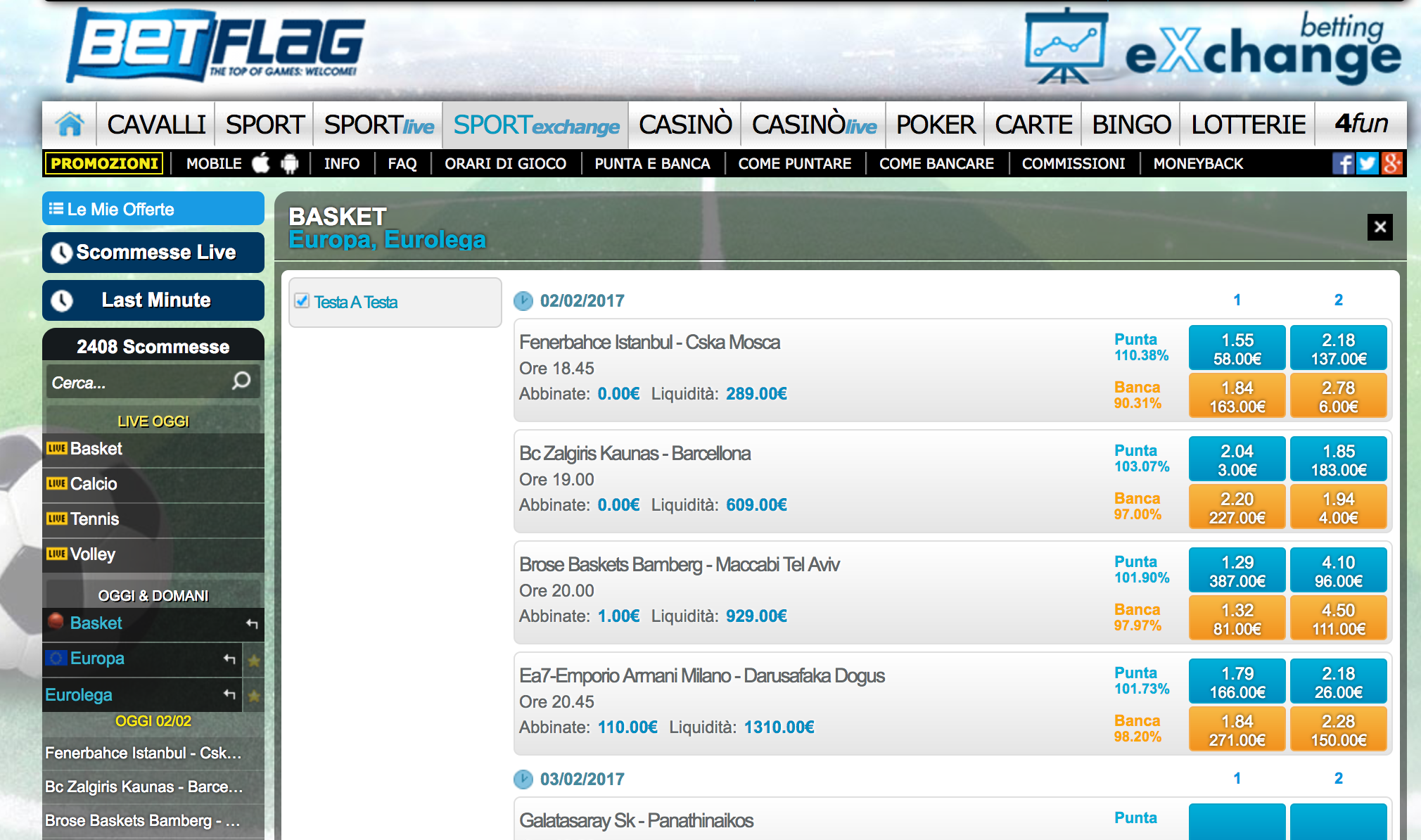Image resolution: width=1421 pixels, height=840 pixels.
Task: Open the PROMOZIONI link
Action: coord(104,163)
